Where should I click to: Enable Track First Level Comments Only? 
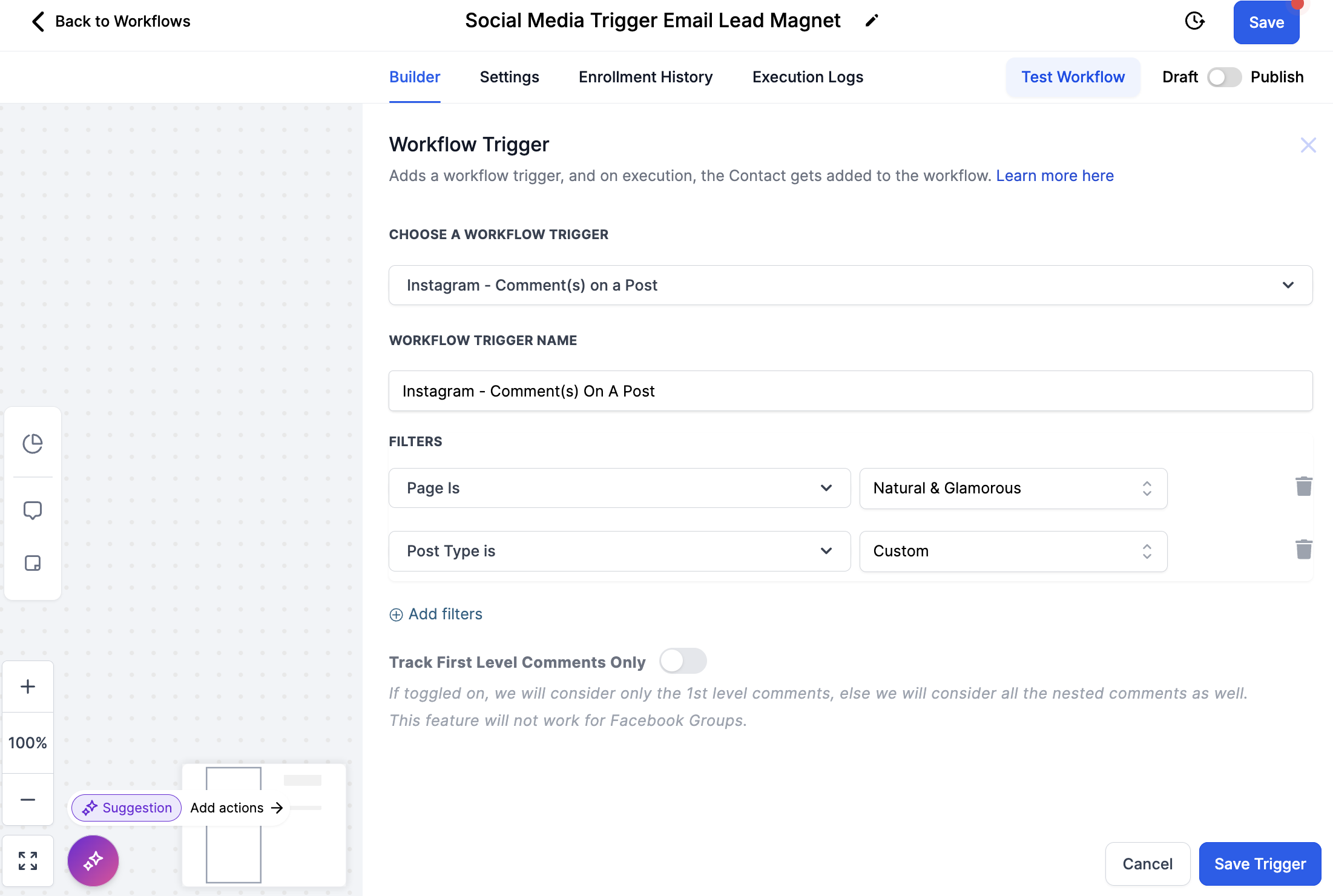tap(683, 661)
